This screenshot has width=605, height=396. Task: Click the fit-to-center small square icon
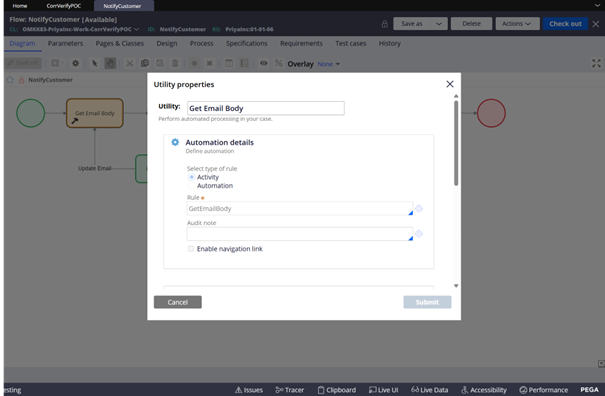pyautogui.click(x=194, y=63)
